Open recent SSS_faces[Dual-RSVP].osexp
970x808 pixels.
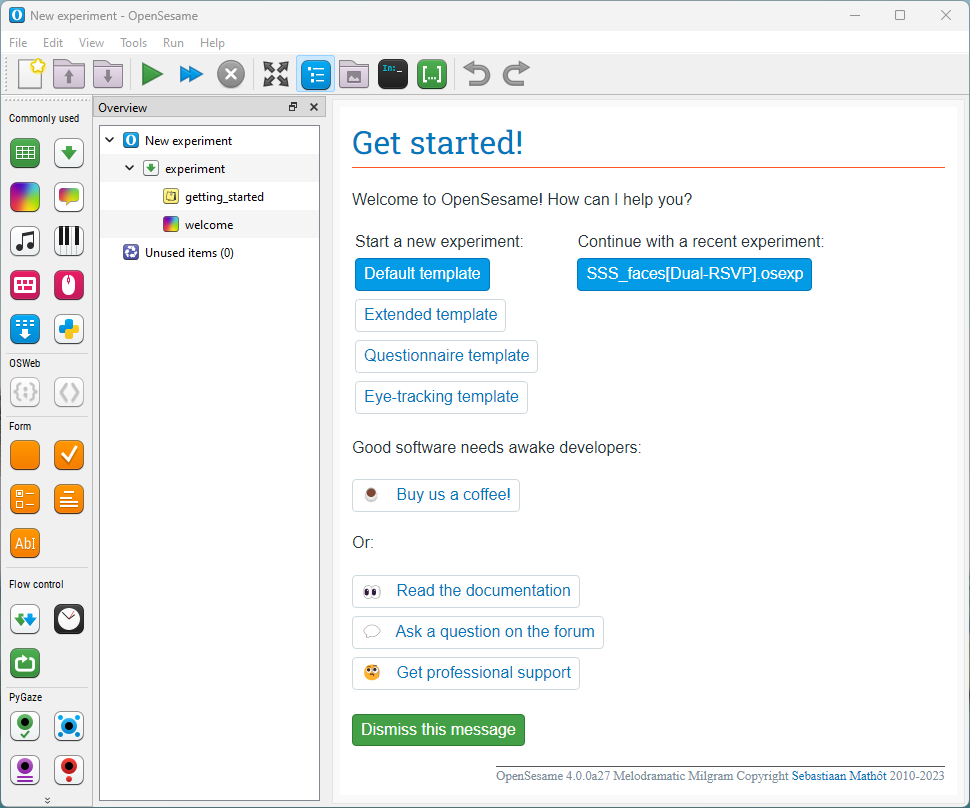(x=694, y=274)
